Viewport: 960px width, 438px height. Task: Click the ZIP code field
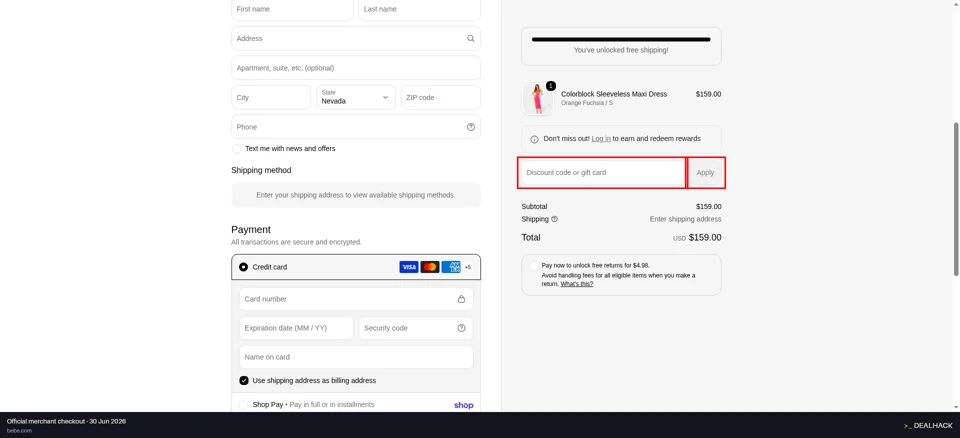point(441,97)
